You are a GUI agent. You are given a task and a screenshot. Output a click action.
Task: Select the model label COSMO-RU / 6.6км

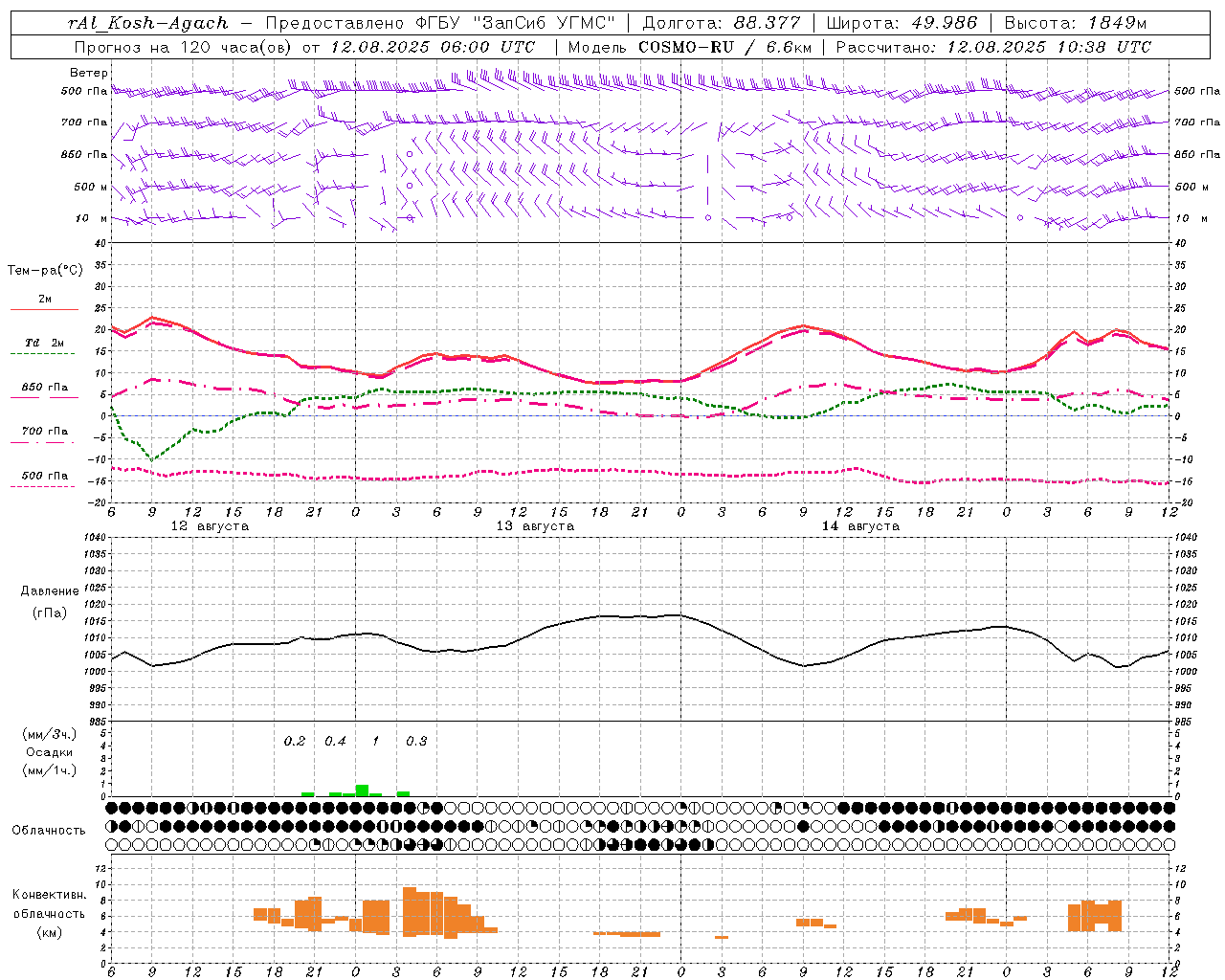click(724, 47)
